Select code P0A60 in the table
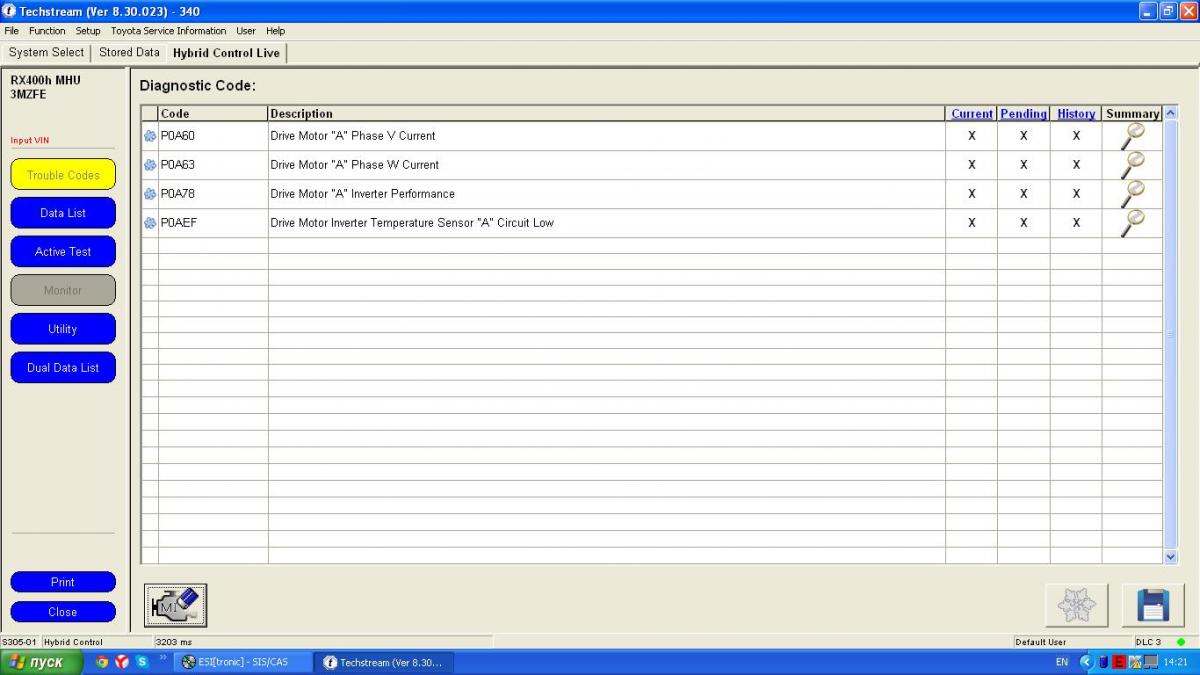 click(x=179, y=136)
